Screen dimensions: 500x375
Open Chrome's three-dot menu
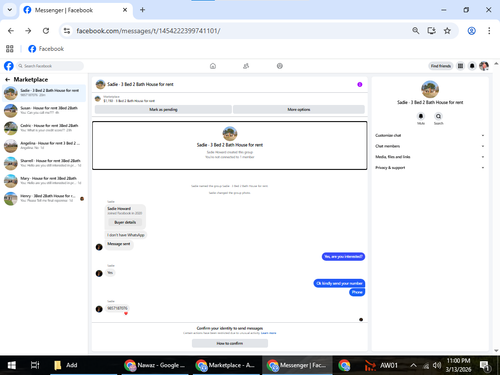pos(489,31)
